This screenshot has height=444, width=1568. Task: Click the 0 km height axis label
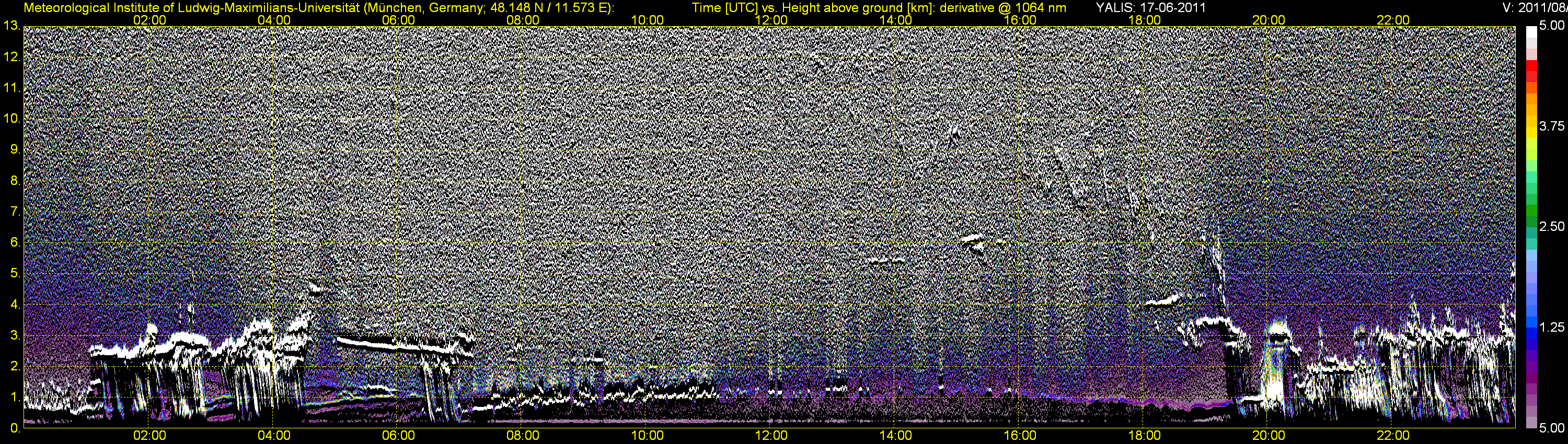point(15,428)
